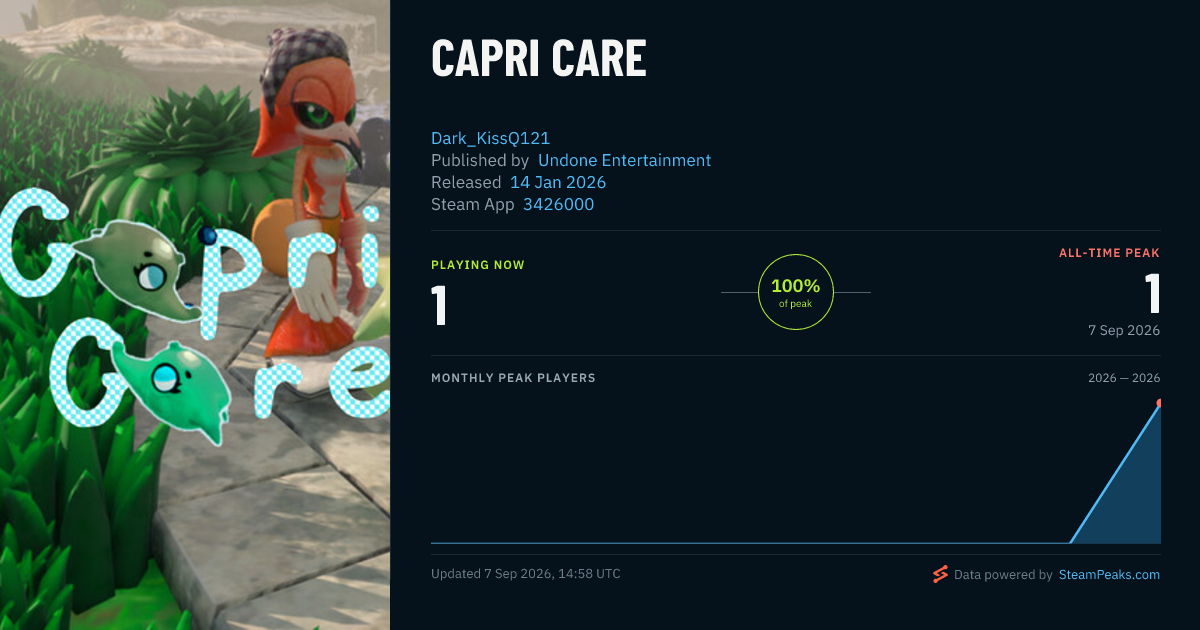Viewport: 1200px width, 630px height.
Task: Click the SteamPeaks logo icon
Action: pyautogui.click(x=940, y=574)
